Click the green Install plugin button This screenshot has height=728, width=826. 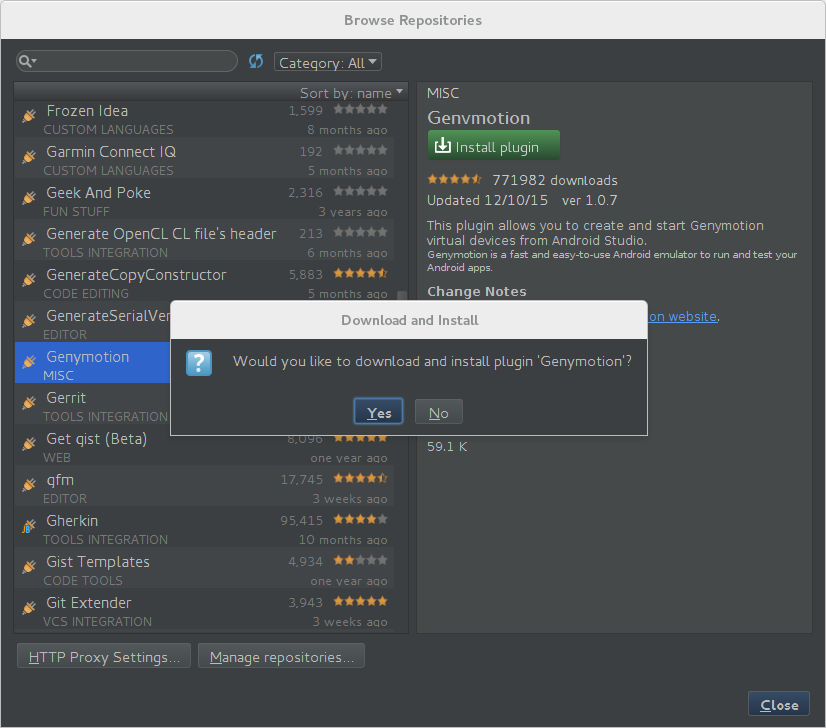point(494,145)
